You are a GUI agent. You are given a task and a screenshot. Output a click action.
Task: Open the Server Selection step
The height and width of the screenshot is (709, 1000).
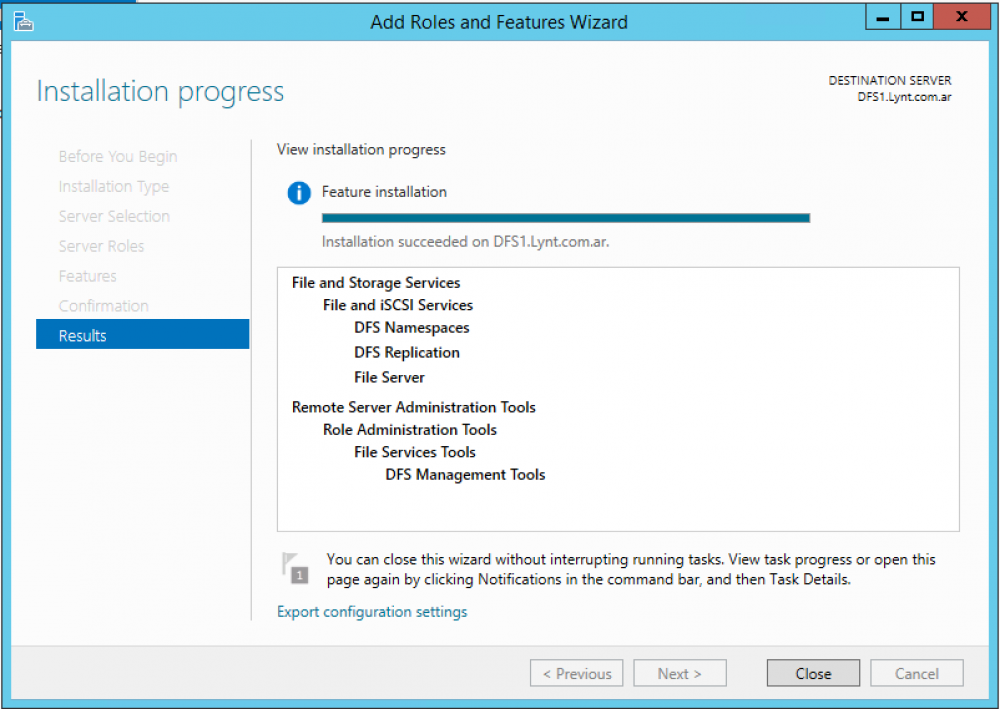click(114, 216)
